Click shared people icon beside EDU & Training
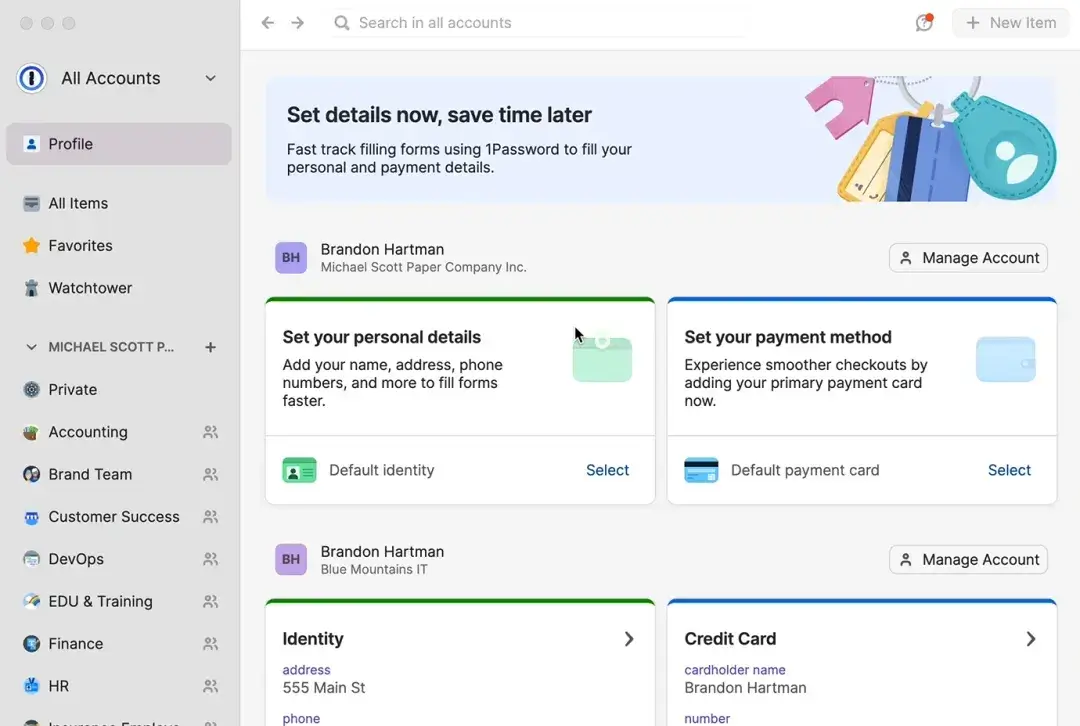Image resolution: width=1080 pixels, height=726 pixels. coord(211,601)
